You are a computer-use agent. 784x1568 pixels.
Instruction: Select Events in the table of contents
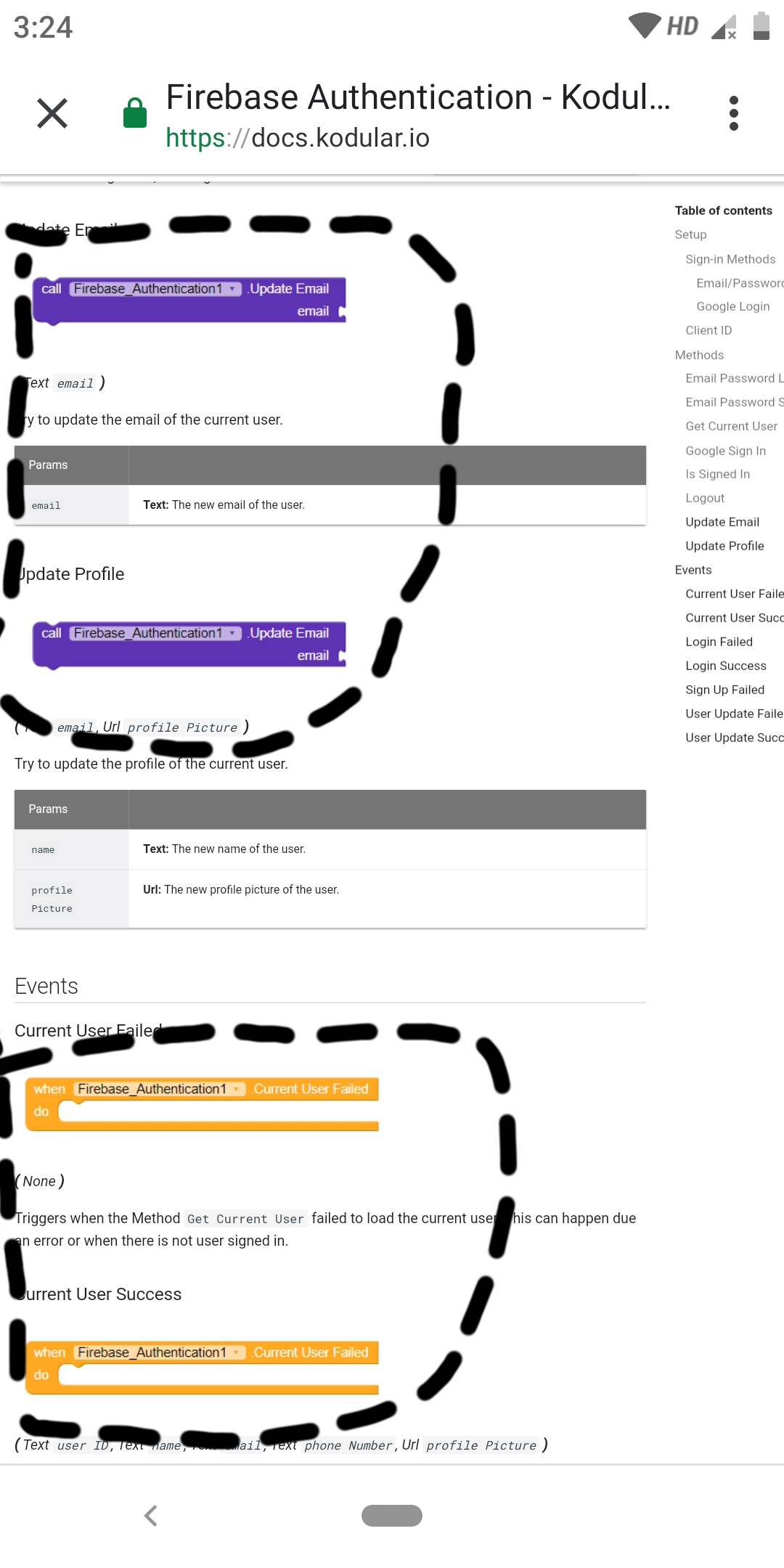pos(693,570)
